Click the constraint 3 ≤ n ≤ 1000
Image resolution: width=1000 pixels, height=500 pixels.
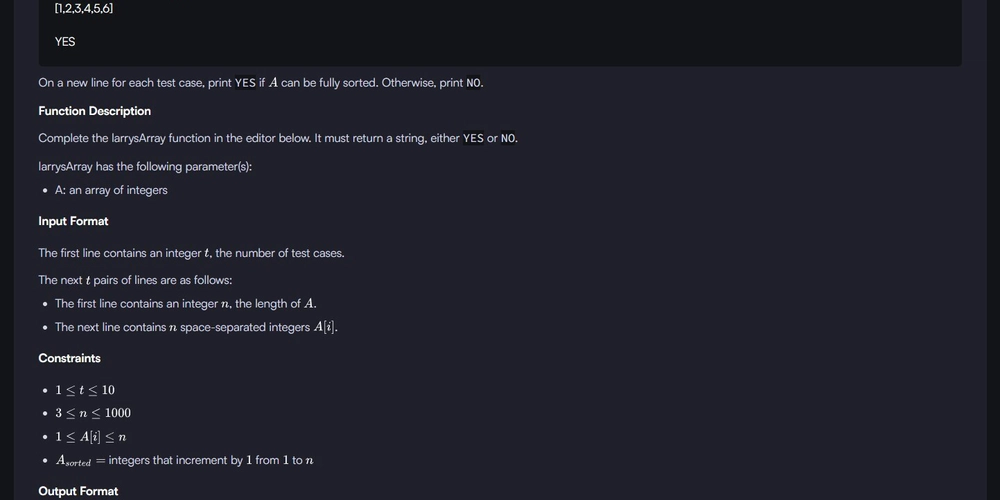(x=93, y=413)
